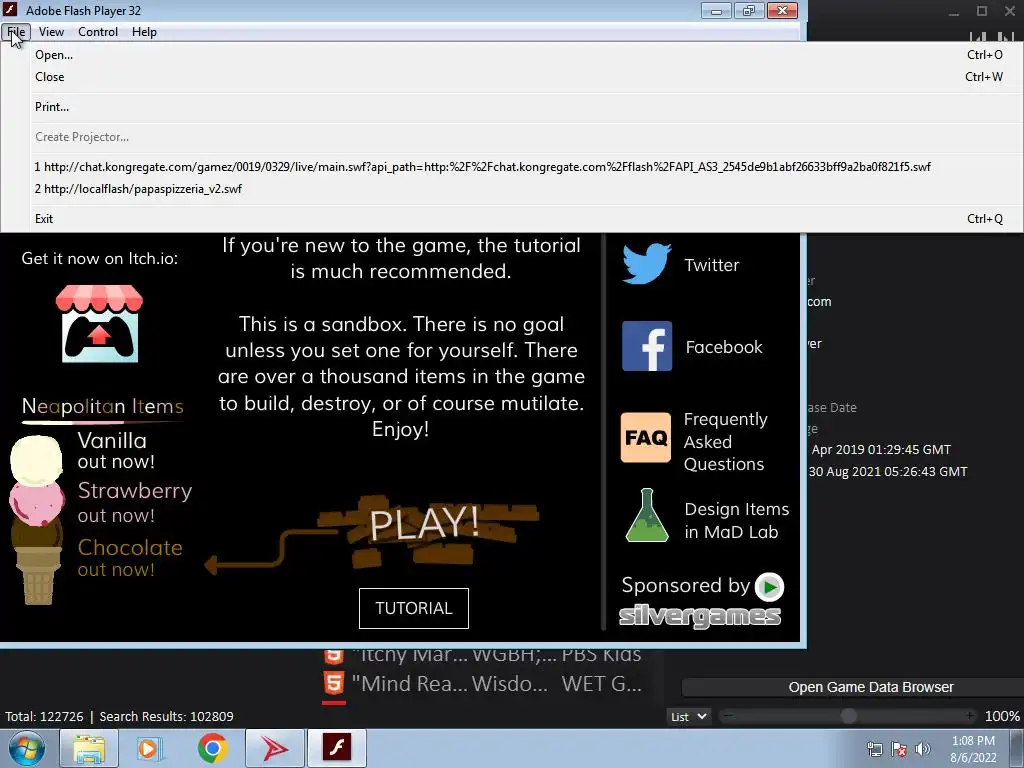The image size is (1024, 768).
Task: Click the 30 Aug 2021 date text
Action: click(x=888, y=472)
